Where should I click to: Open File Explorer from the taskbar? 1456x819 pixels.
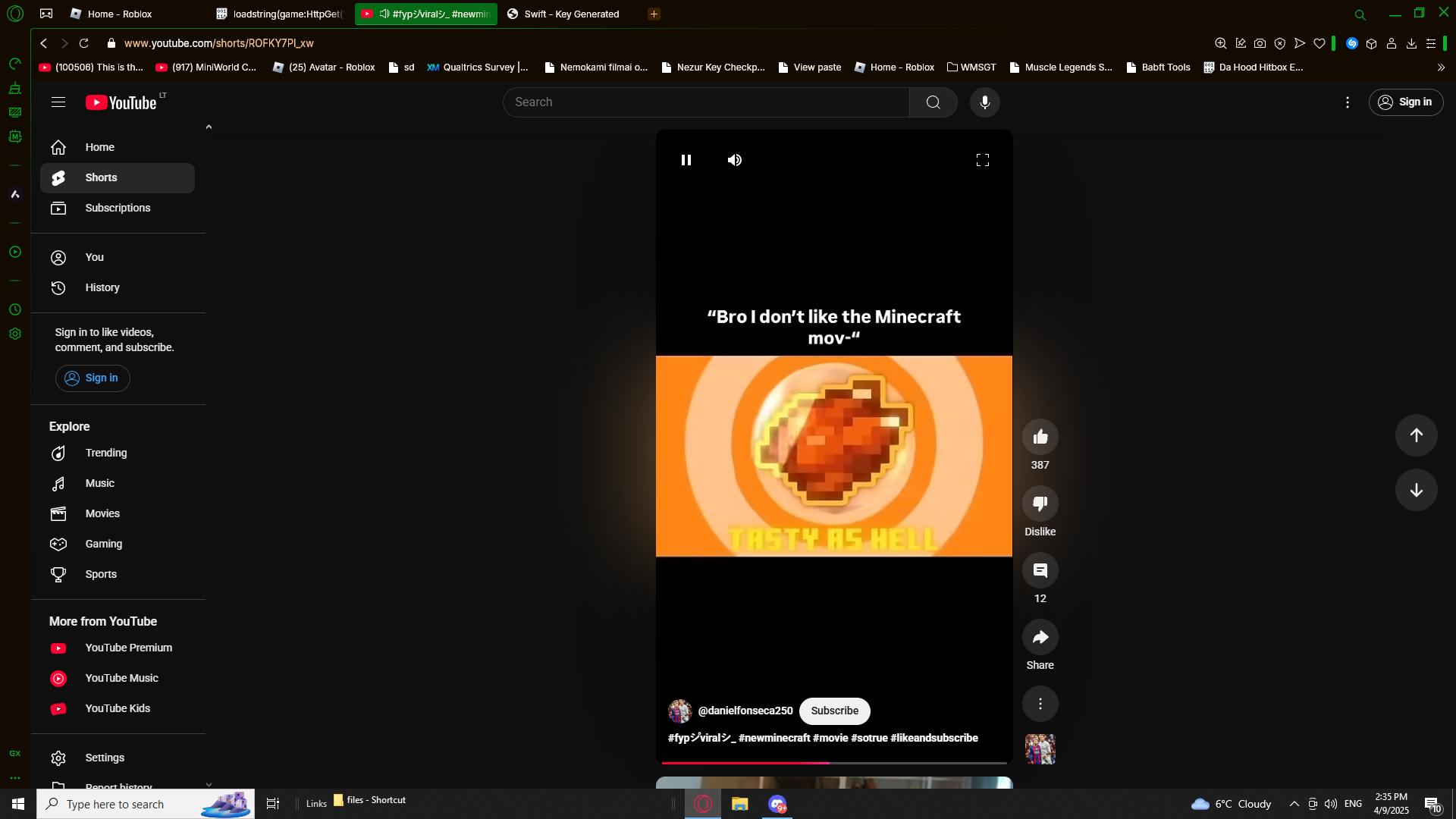point(740,804)
